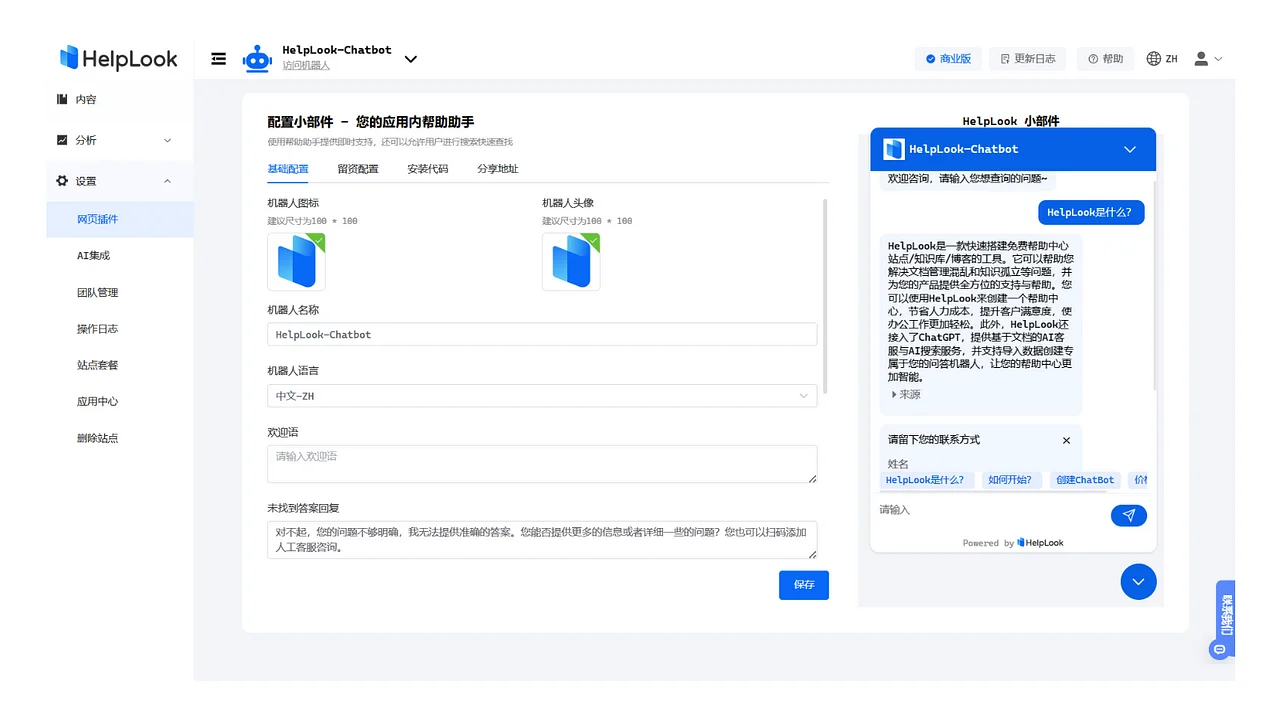Click the 商业版 plan button
1280x720 pixels.
tap(948, 59)
